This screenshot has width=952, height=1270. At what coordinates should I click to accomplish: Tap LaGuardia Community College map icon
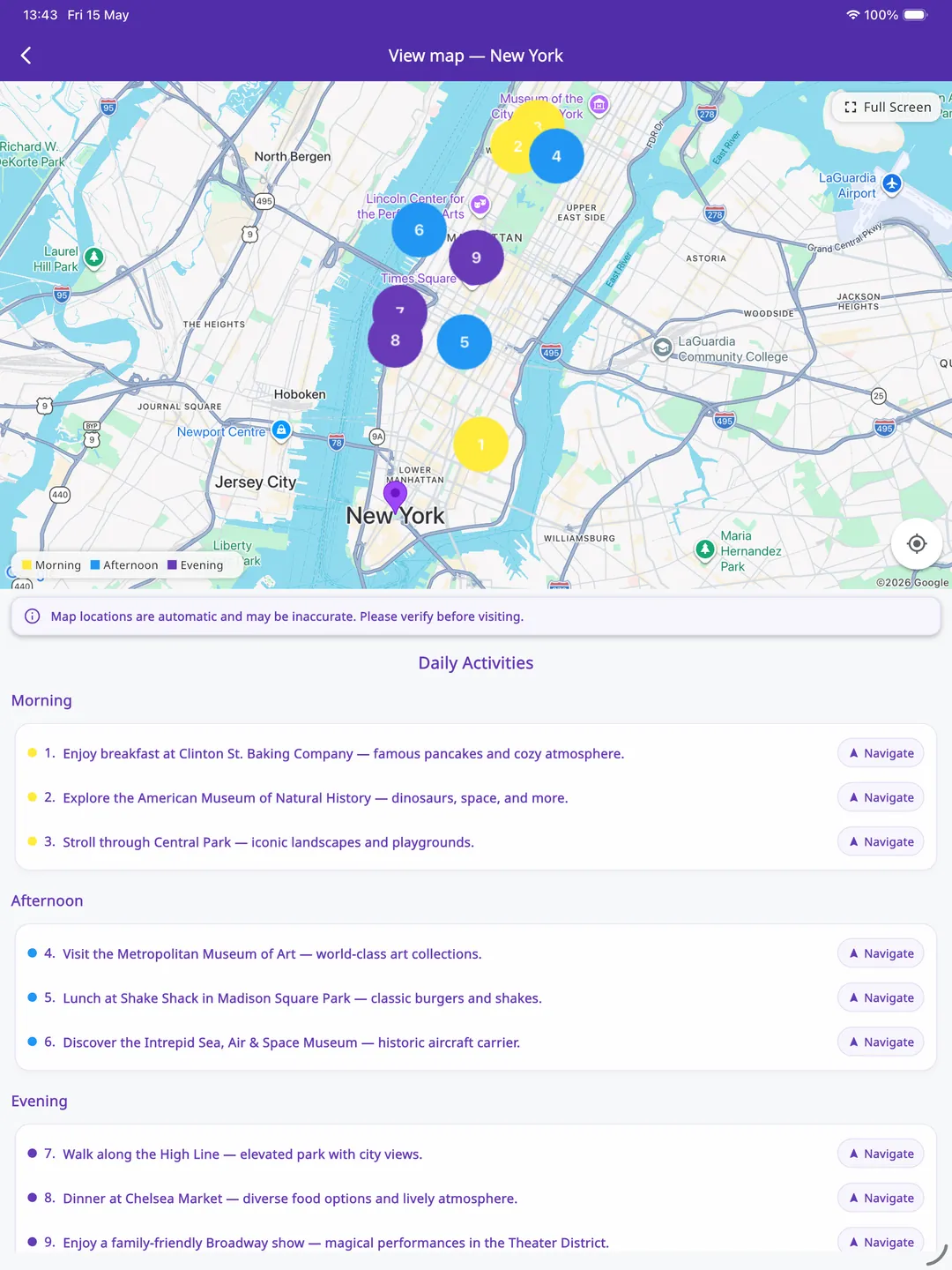coord(662,347)
